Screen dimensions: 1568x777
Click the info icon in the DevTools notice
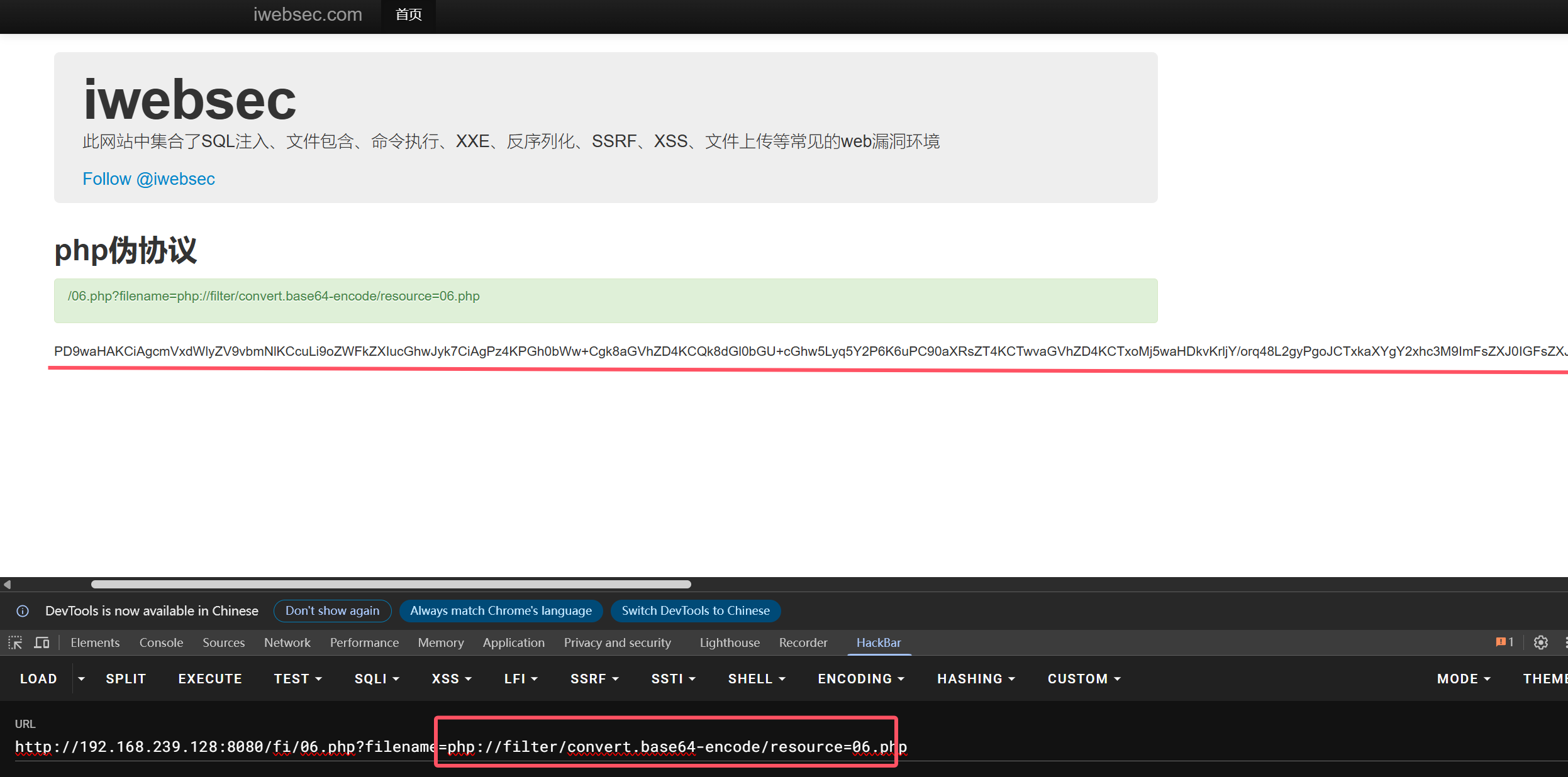[23, 610]
